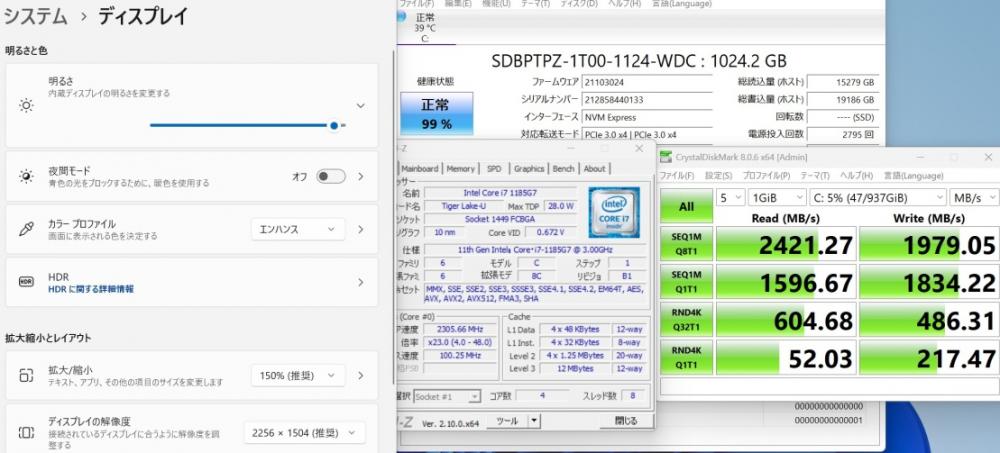Click the brightness sun icon

pos(26,106)
